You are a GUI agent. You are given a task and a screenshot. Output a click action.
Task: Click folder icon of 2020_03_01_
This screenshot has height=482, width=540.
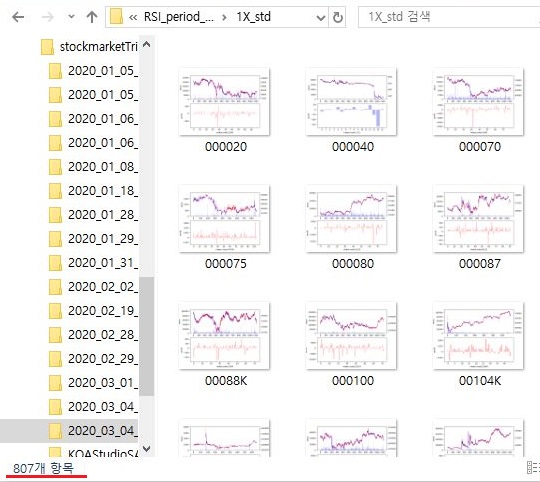click(x=55, y=383)
